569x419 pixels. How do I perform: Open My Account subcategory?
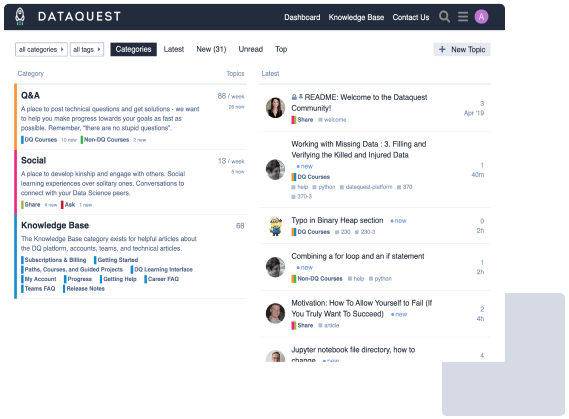pos(38,279)
